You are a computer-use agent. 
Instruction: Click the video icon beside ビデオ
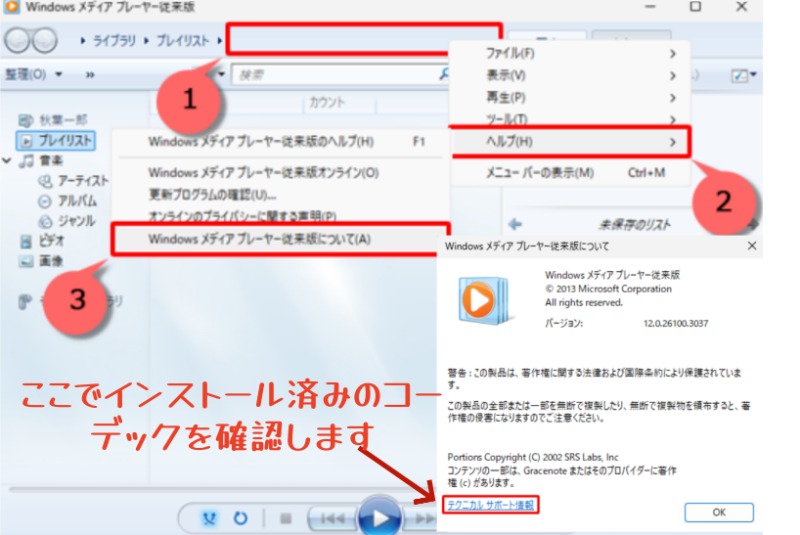coord(26,241)
